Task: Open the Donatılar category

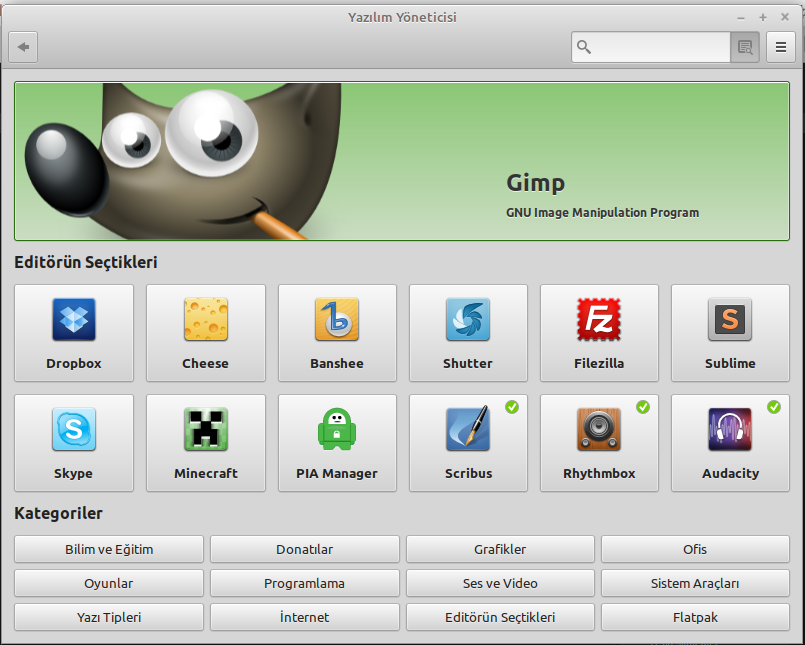Action: pyautogui.click(x=304, y=549)
